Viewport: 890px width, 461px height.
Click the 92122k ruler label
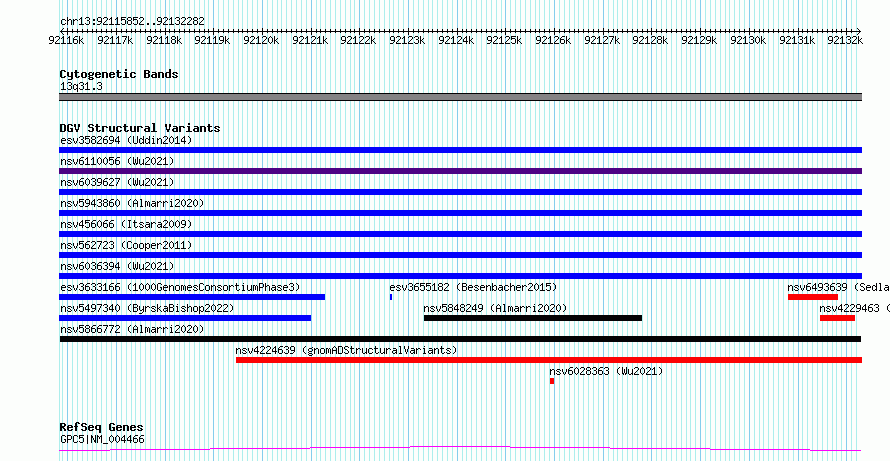point(358,40)
